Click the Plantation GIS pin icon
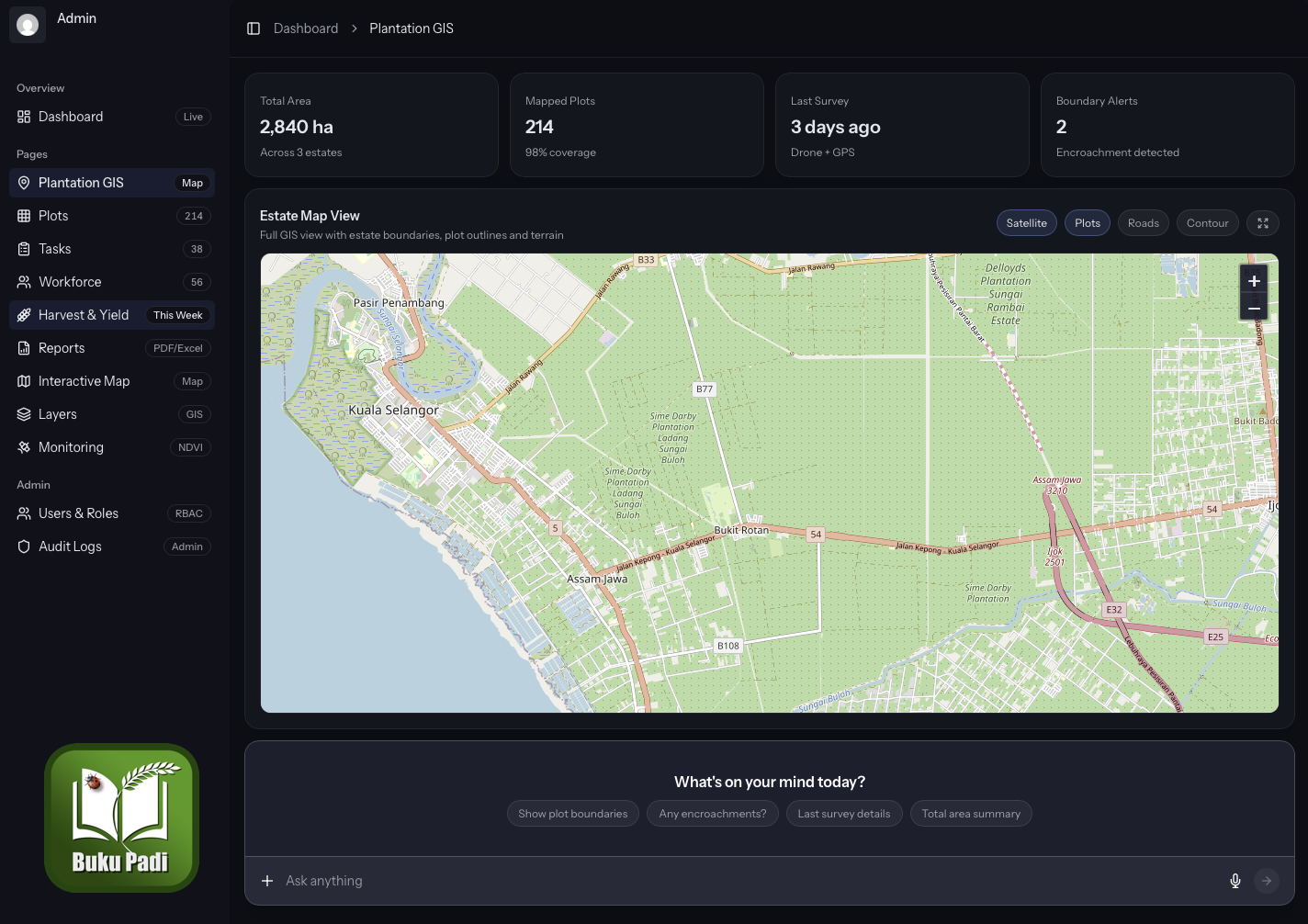 (24, 183)
